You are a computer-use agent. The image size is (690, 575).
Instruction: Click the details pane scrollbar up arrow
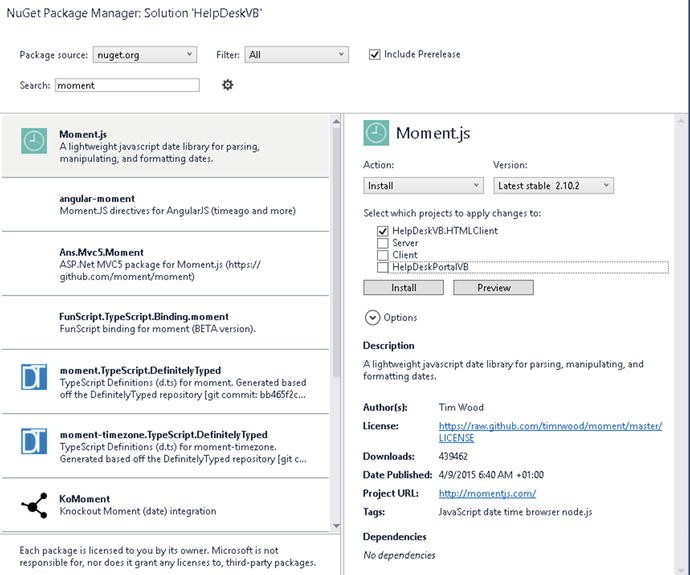681,121
